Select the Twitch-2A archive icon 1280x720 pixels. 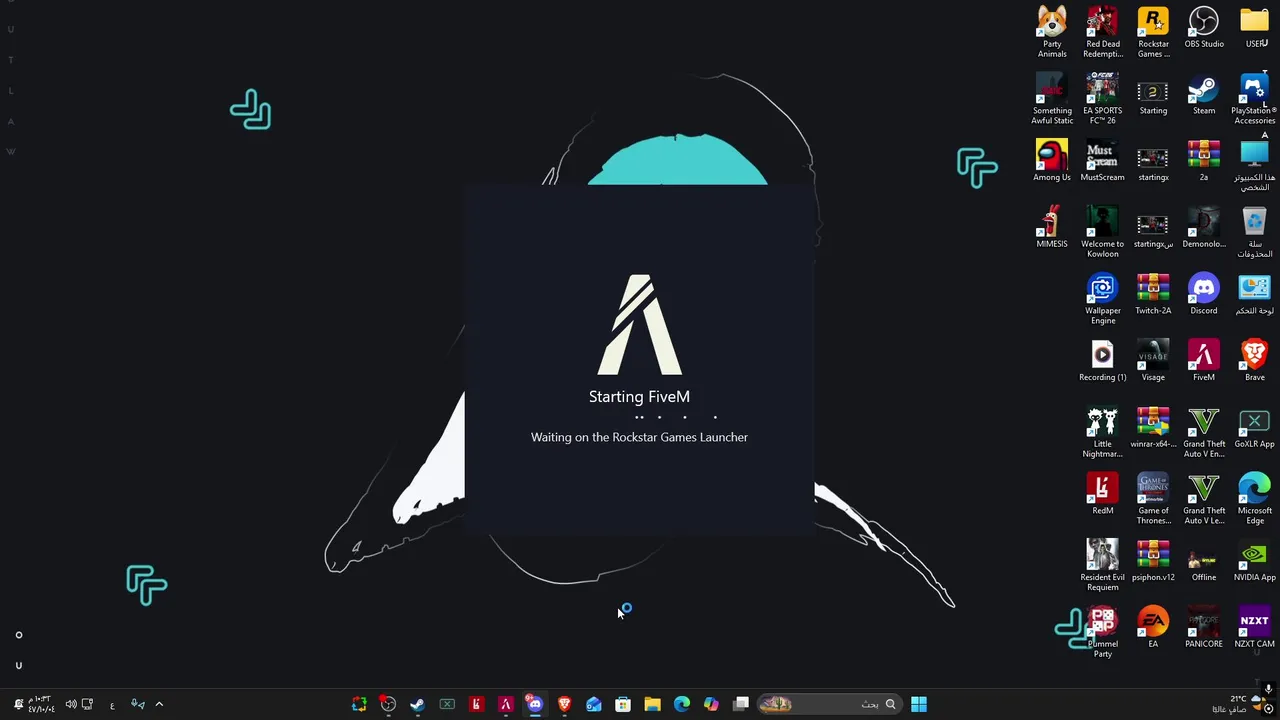click(x=1153, y=295)
